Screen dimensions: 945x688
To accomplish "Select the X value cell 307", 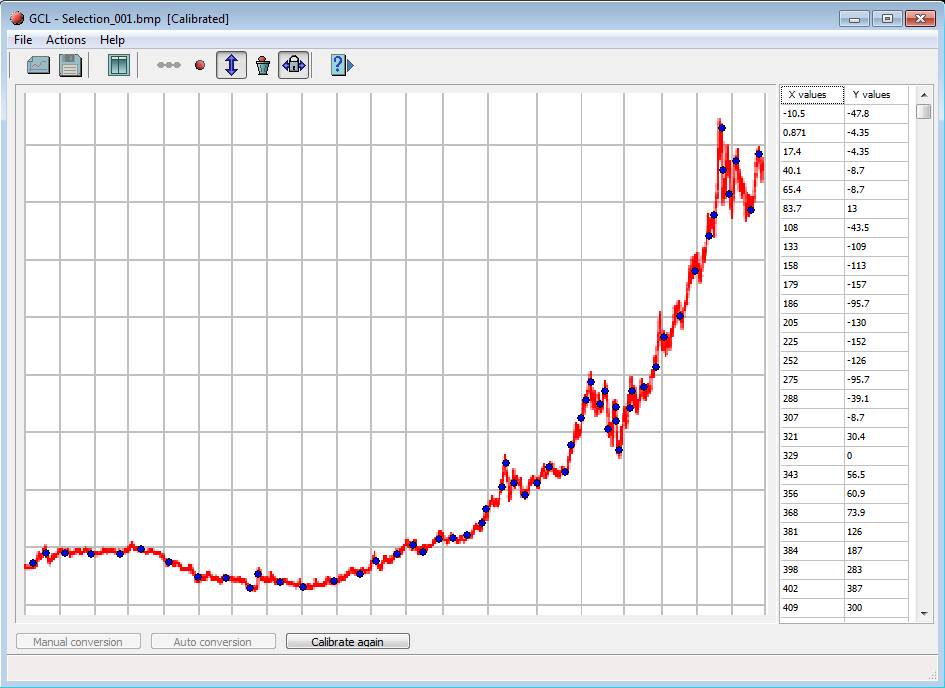I will 812,417.
